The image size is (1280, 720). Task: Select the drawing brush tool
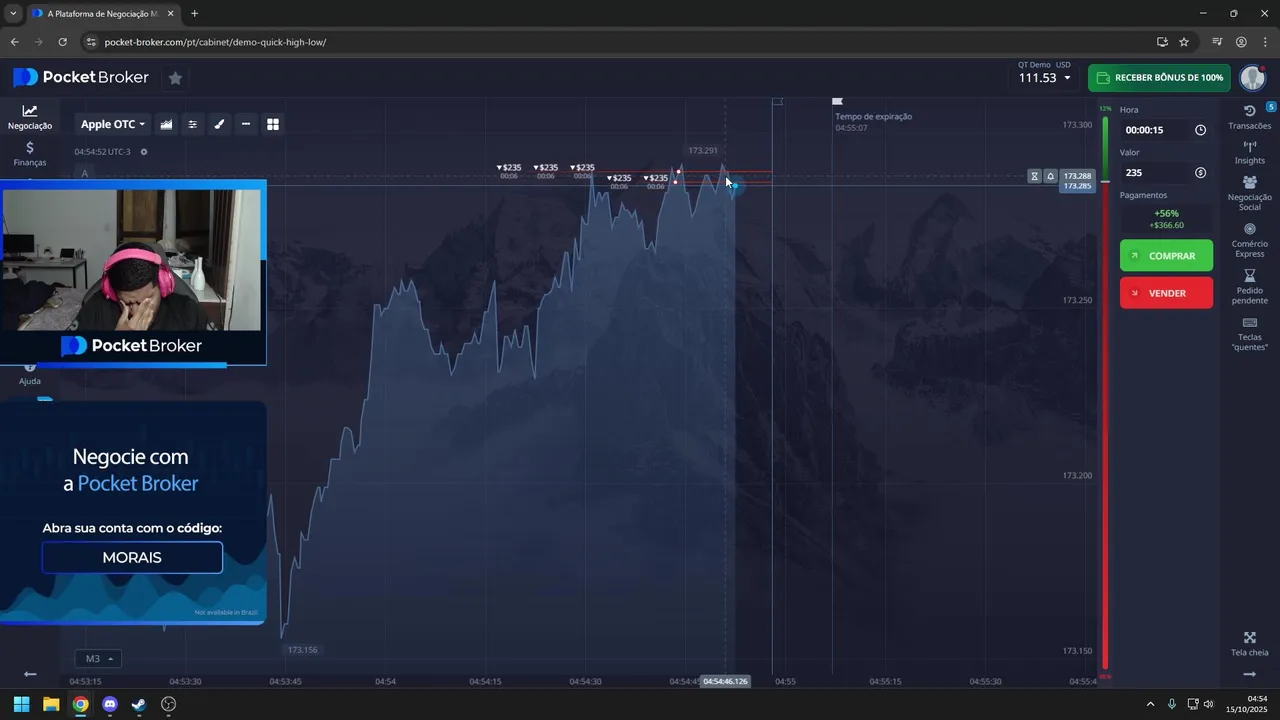219,124
